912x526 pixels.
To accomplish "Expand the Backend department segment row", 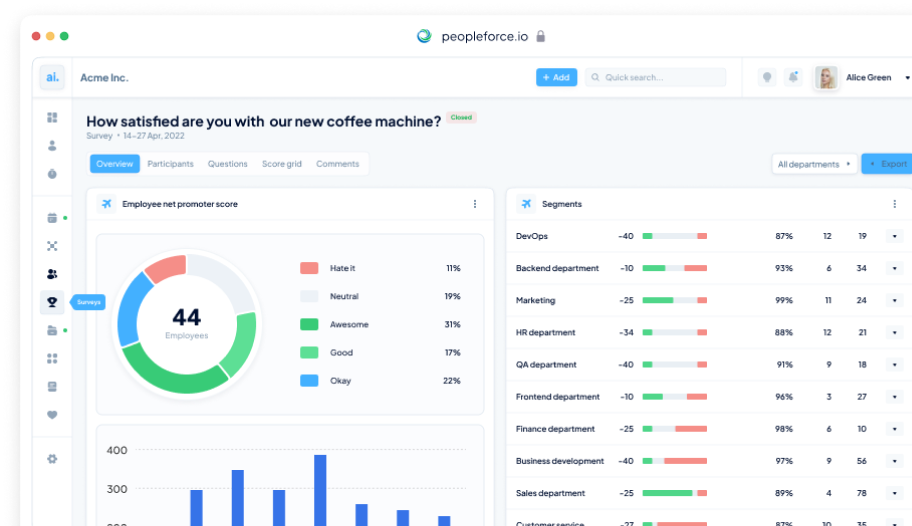I will [895, 268].
